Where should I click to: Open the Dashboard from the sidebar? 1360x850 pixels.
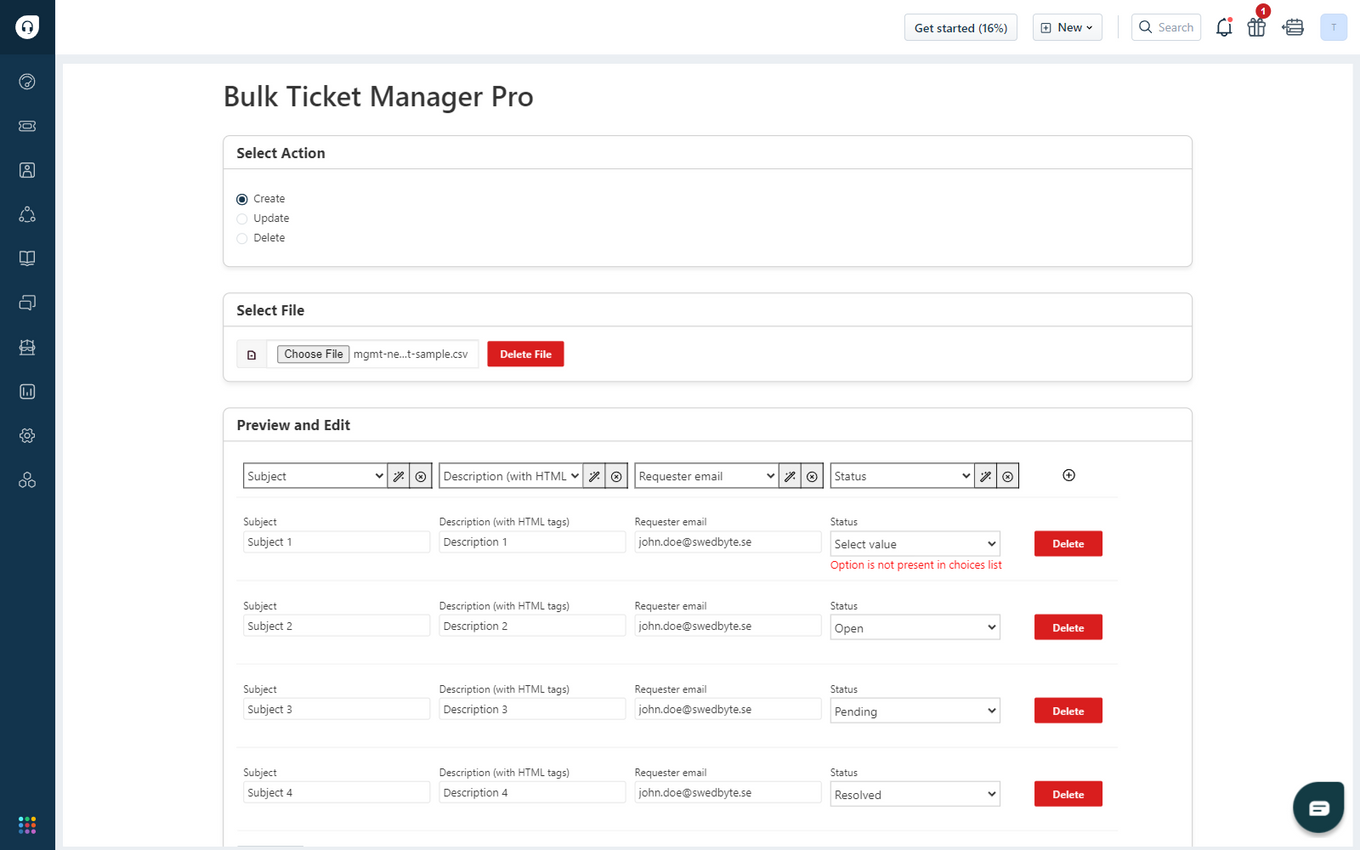coord(27,81)
